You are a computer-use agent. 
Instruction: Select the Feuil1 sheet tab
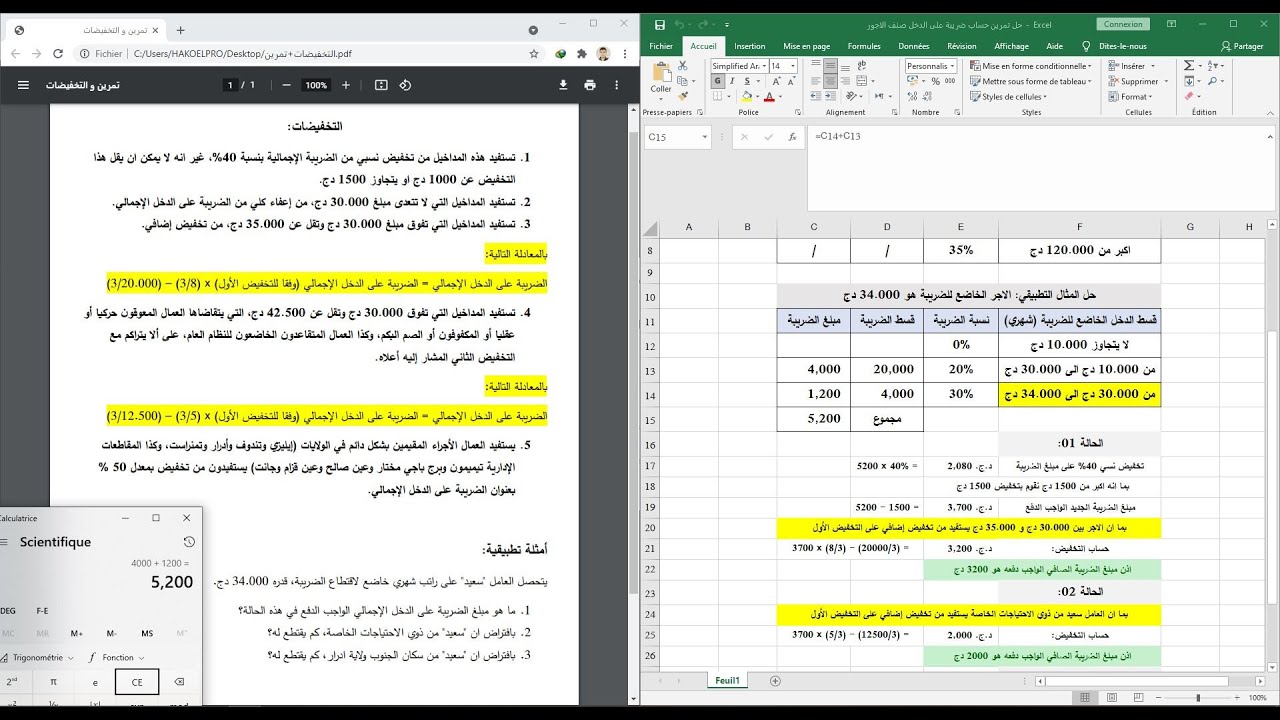point(727,680)
